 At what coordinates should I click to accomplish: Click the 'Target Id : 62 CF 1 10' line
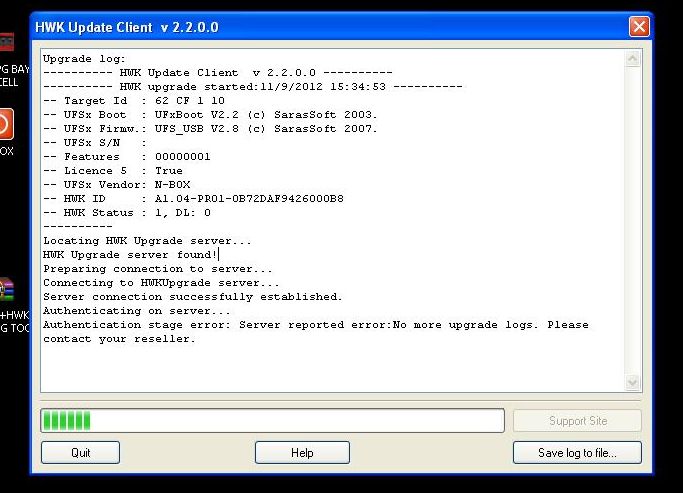[x=134, y=101]
